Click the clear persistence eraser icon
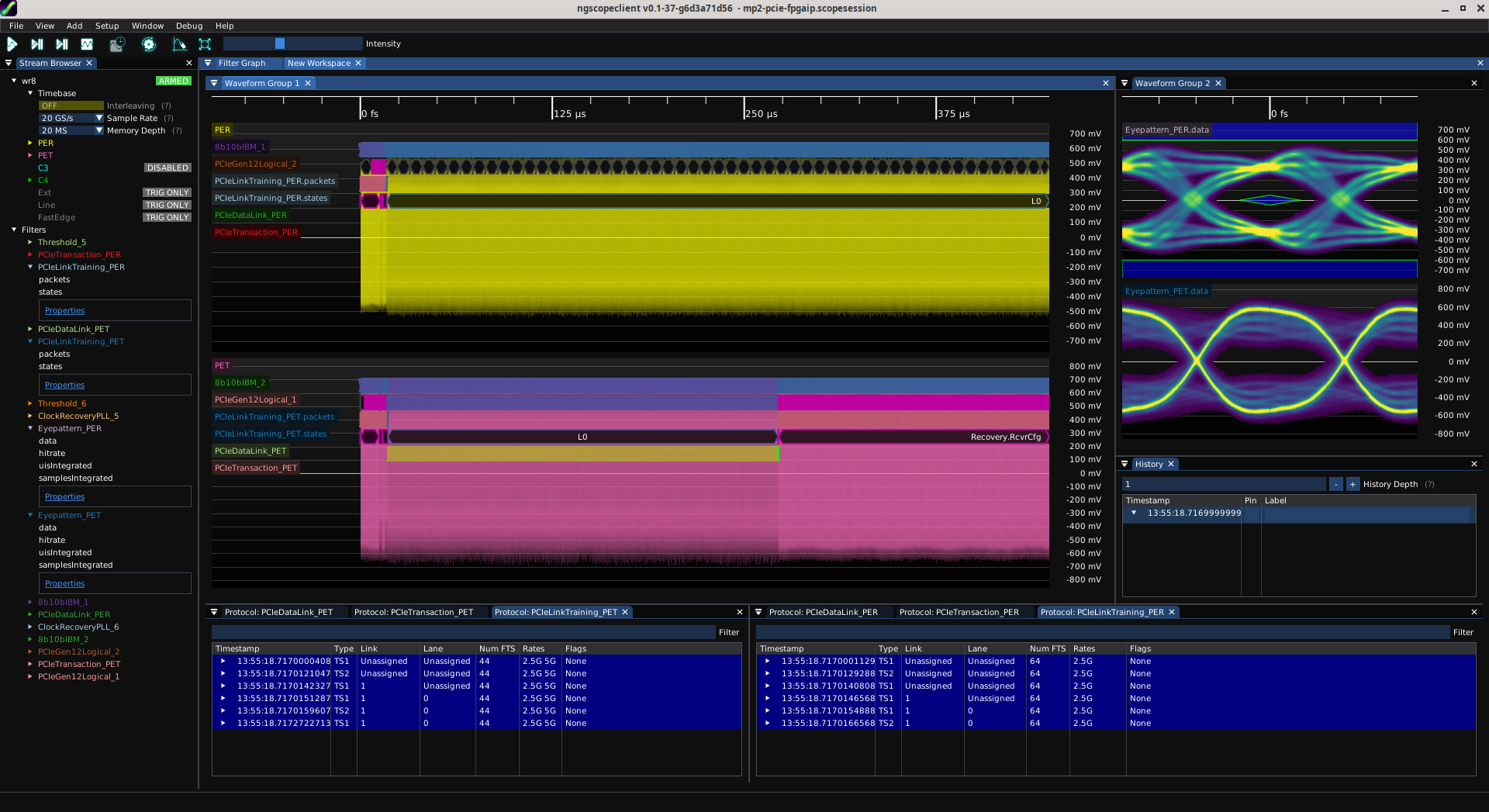This screenshot has height=812, width=1489. (x=179, y=44)
